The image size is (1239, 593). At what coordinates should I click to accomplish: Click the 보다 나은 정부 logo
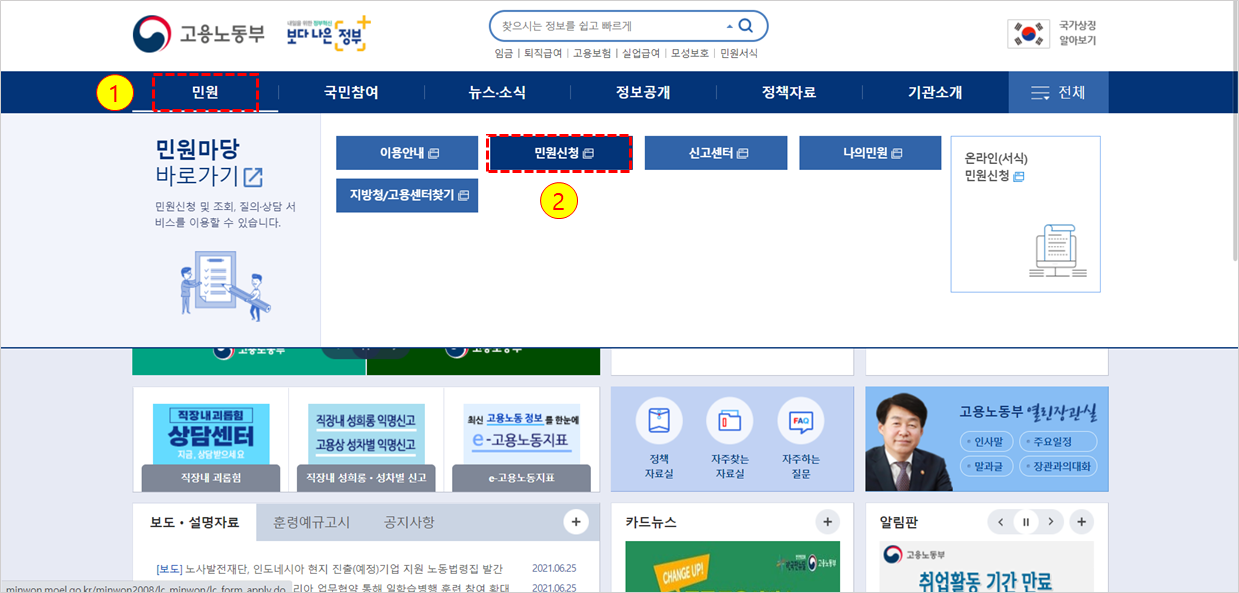328,33
